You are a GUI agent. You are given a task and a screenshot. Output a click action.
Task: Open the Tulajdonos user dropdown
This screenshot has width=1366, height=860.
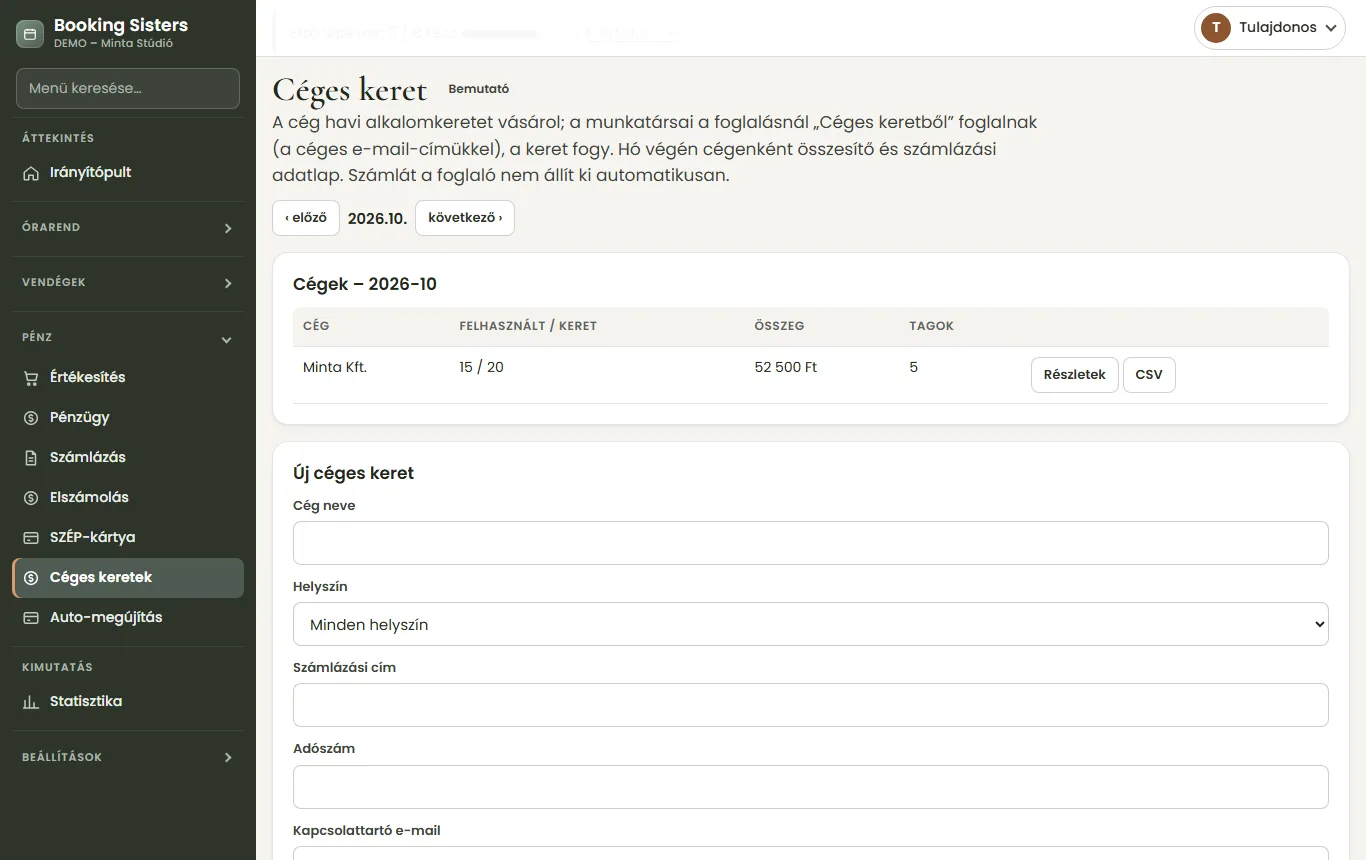[1269, 28]
